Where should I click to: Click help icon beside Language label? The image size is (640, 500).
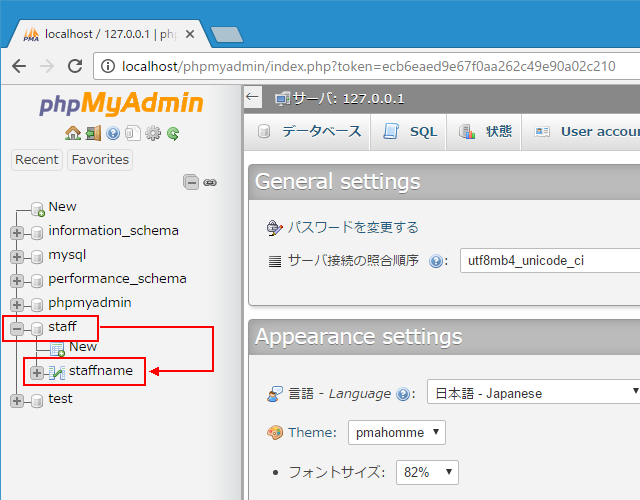coord(403,394)
